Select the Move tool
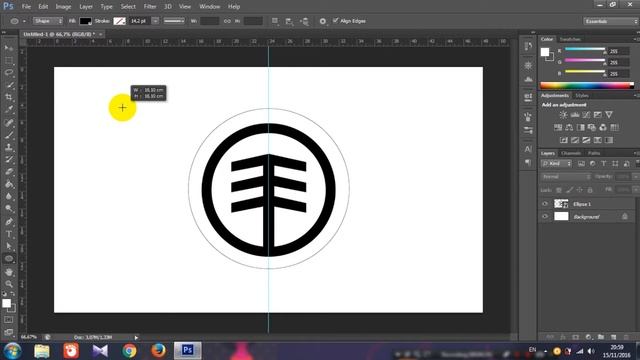The image size is (640, 360). tap(9, 48)
